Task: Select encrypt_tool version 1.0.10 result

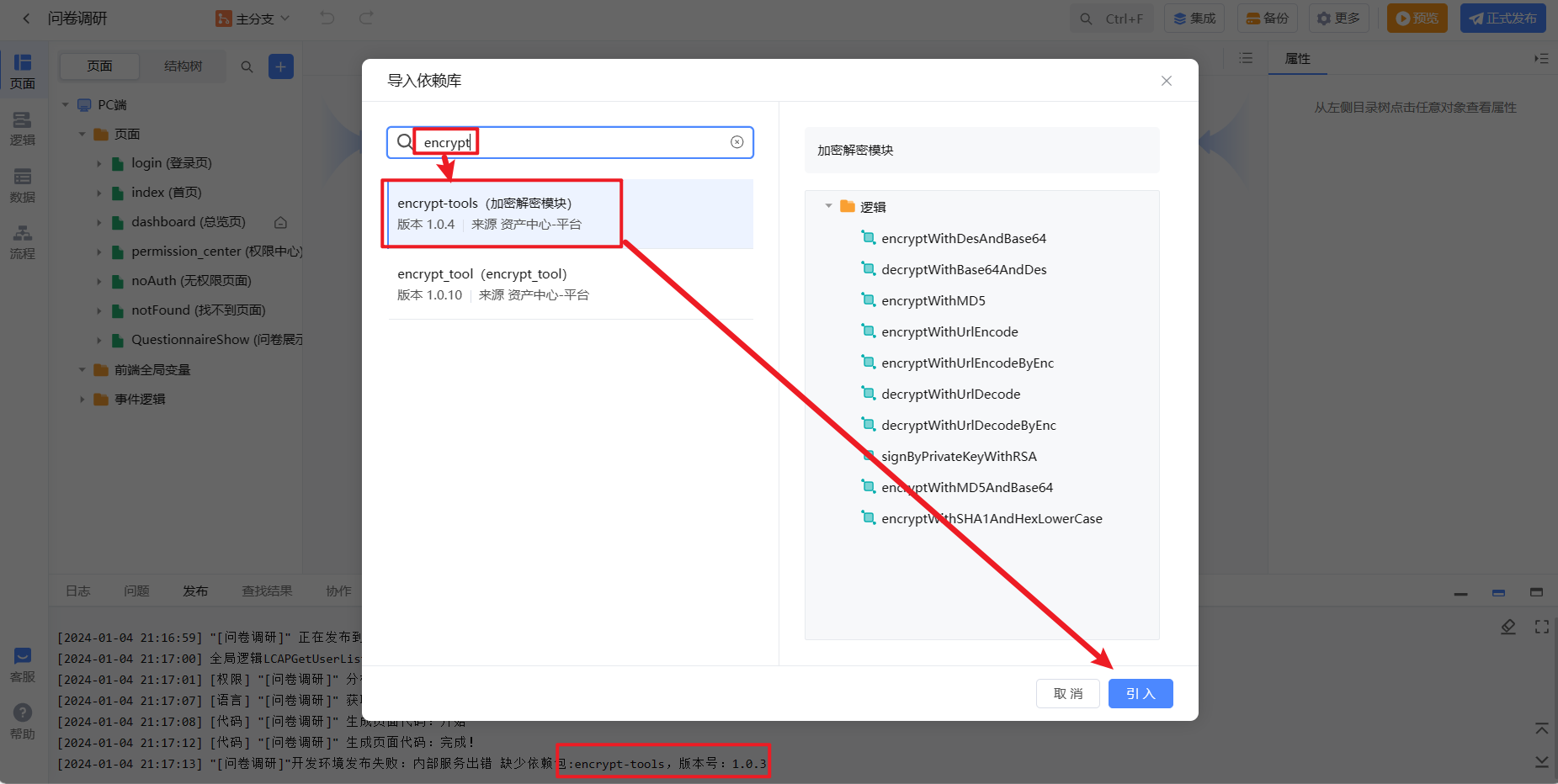Action: 570,284
